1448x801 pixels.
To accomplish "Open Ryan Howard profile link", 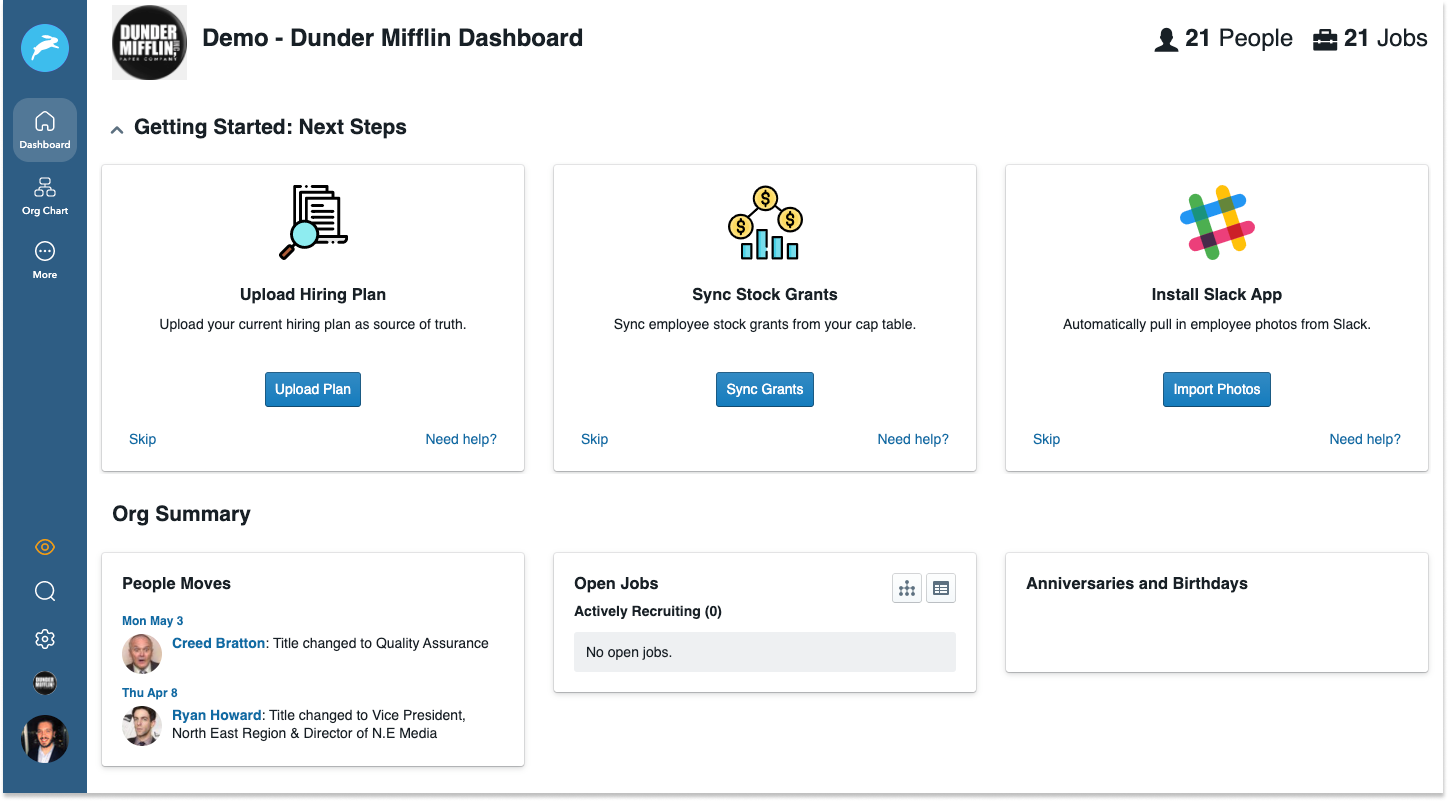I will (x=217, y=715).
